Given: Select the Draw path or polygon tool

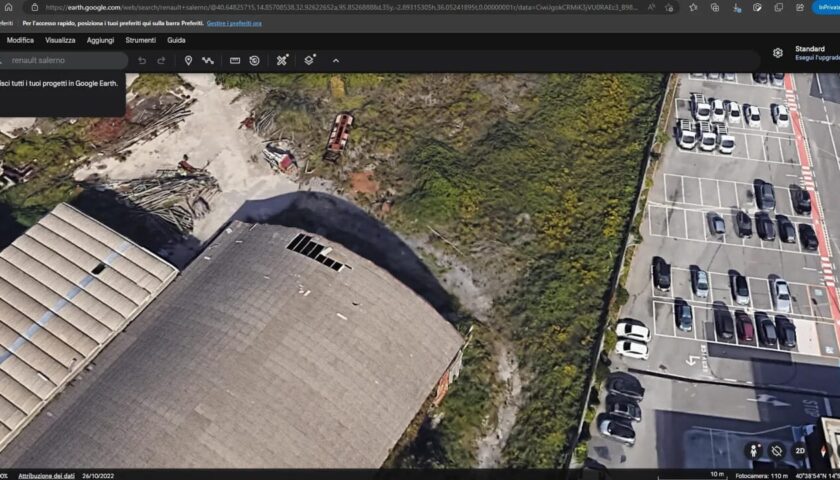Looking at the screenshot, I should click(208, 60).
